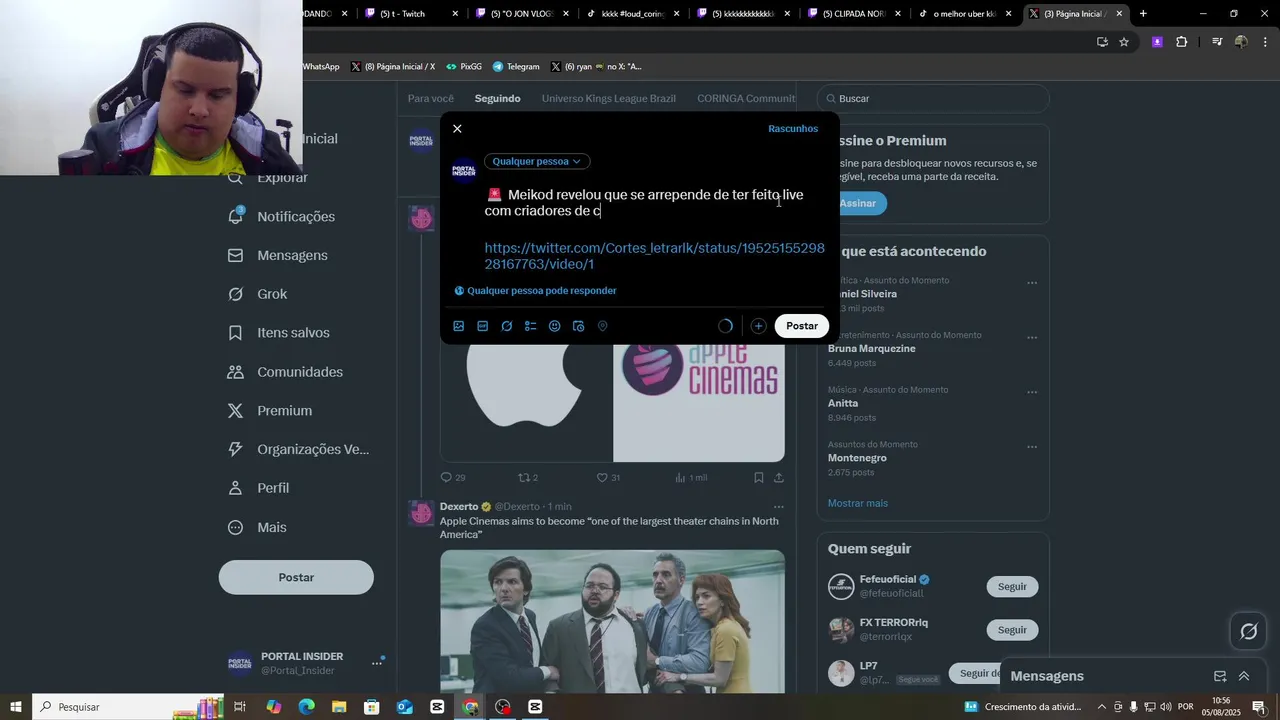
Task: Open Windows Start menu
Action: point(16,707)
